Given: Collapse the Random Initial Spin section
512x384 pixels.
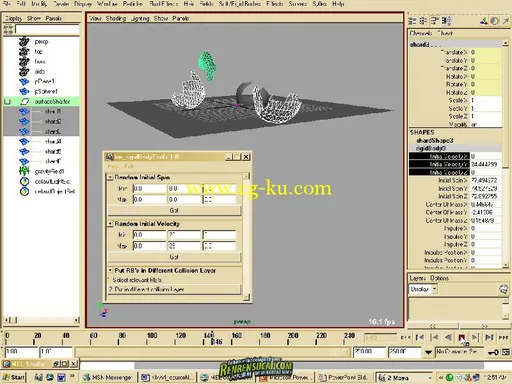Looking at the screenshot, I should tap(110, 177).
